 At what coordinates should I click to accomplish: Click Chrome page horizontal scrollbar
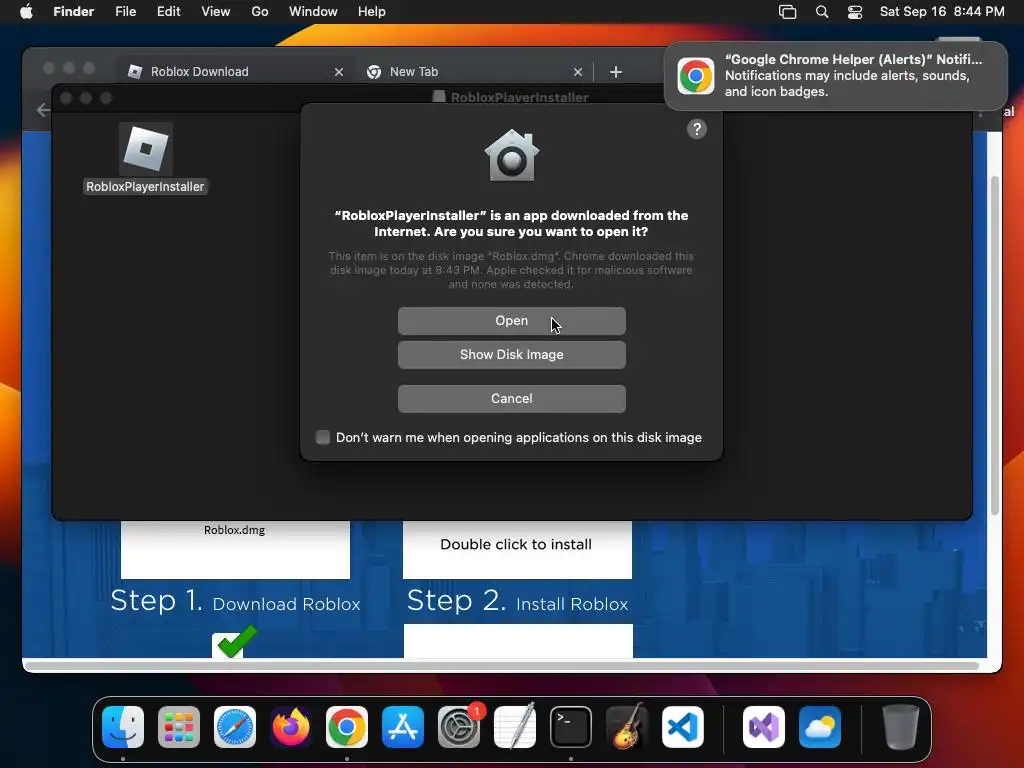502,666
